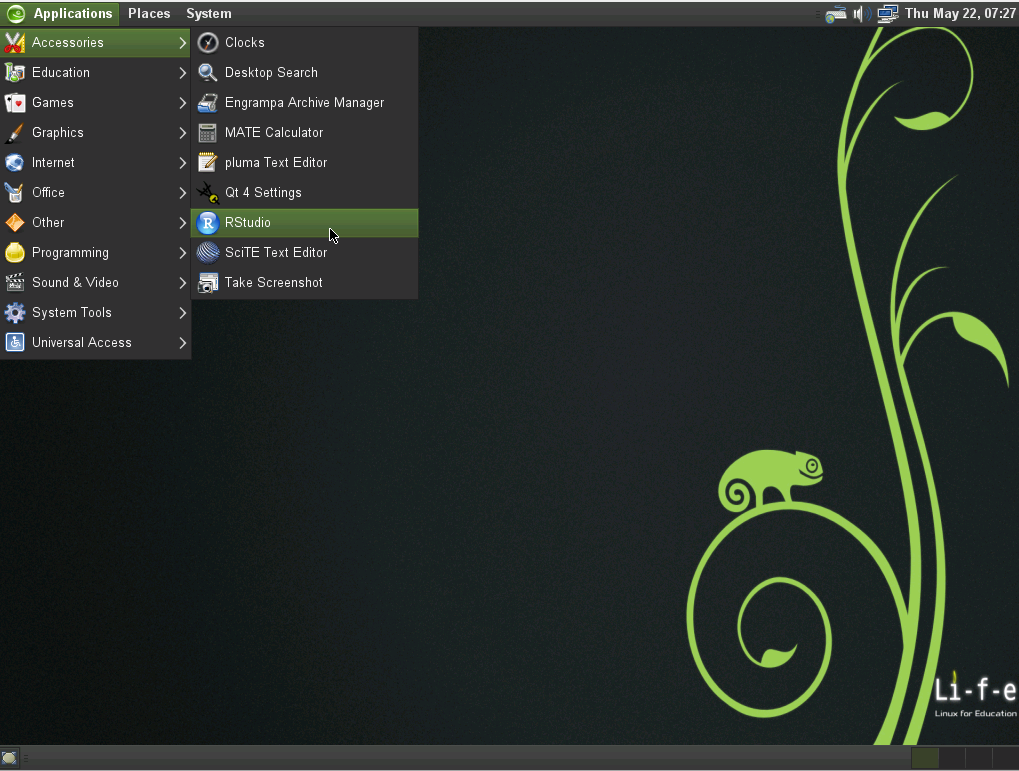Expand the Internet submenu arrow

[183, 163]
